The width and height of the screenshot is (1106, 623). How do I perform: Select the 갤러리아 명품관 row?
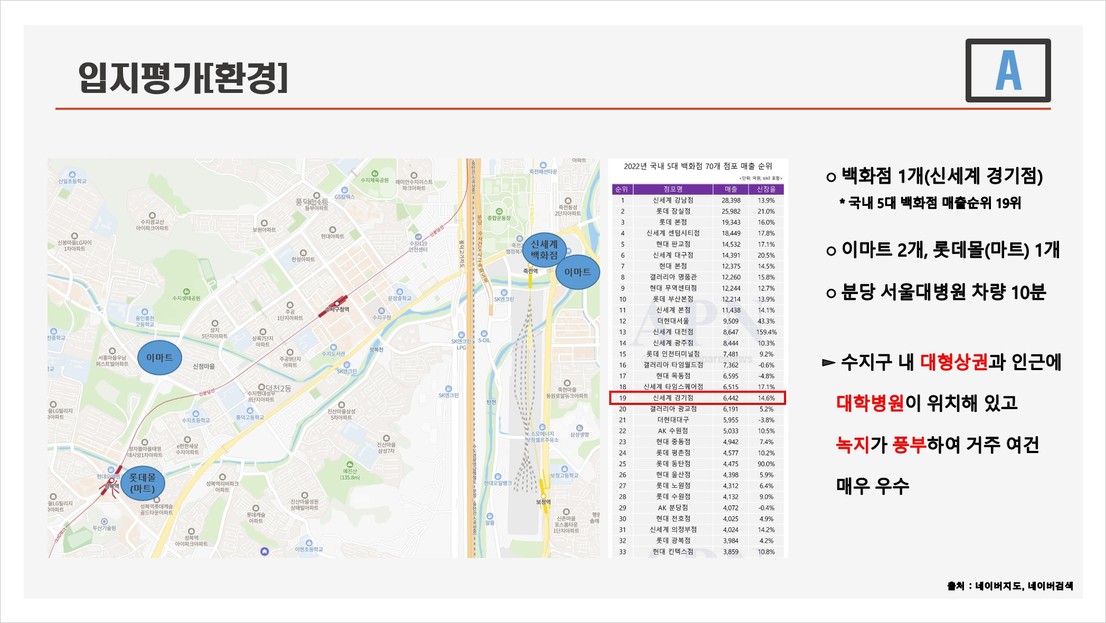tap(698, 277)
